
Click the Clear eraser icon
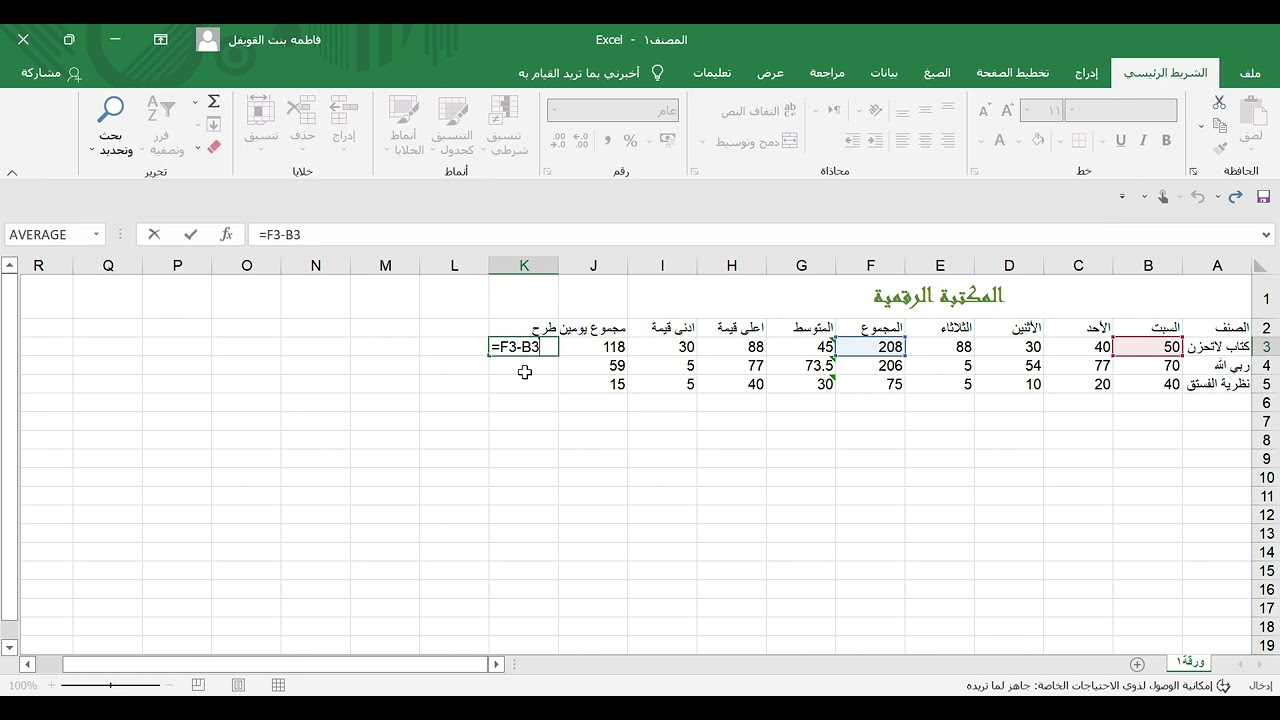coord(213,147)
